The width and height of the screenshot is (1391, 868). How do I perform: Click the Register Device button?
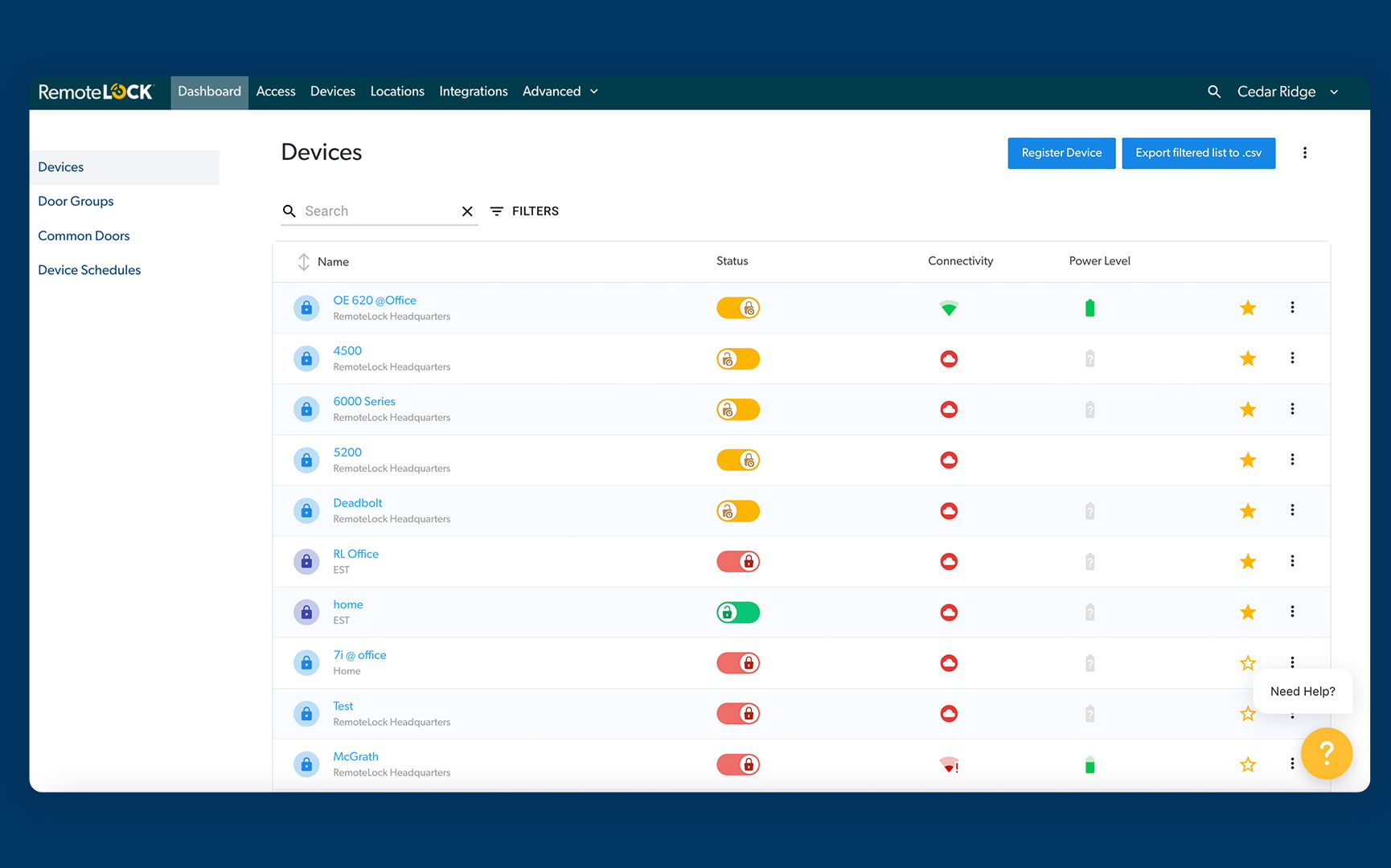click(1061, 153)
